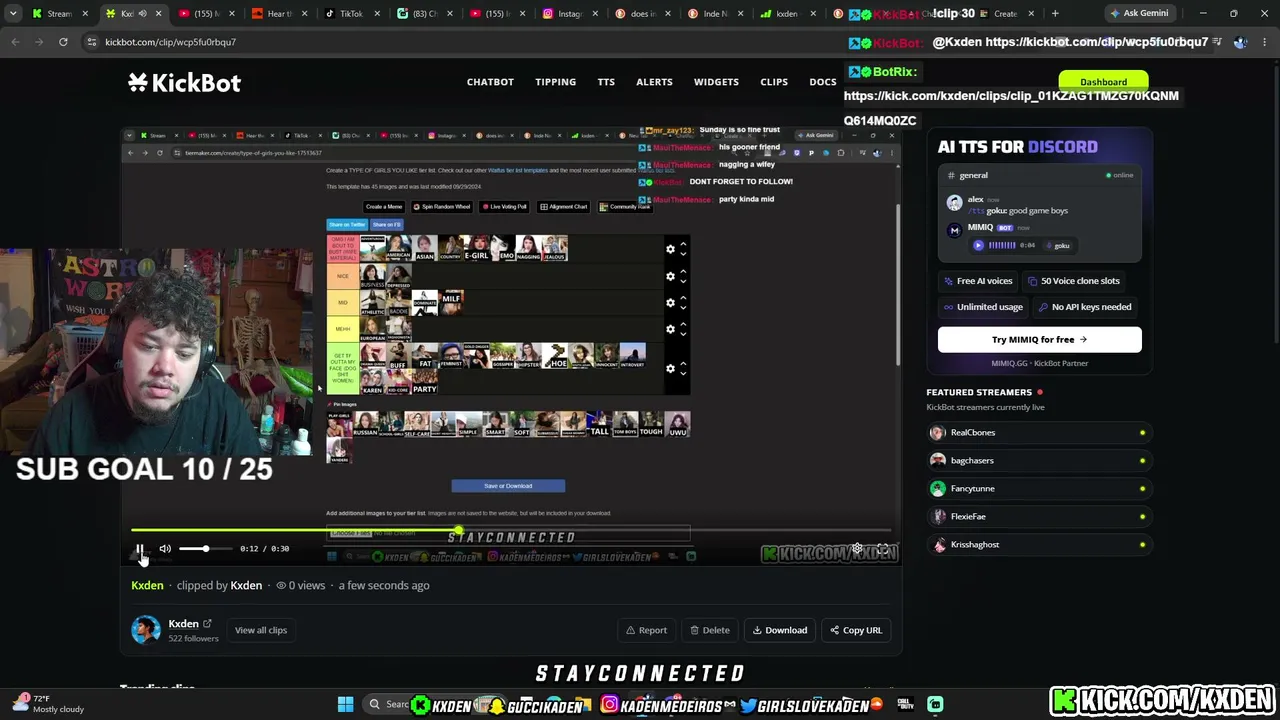Image resolution: width=1280 pixels, height=720 pixels.
Task: Go back in browser history
Action: (15, 42)
